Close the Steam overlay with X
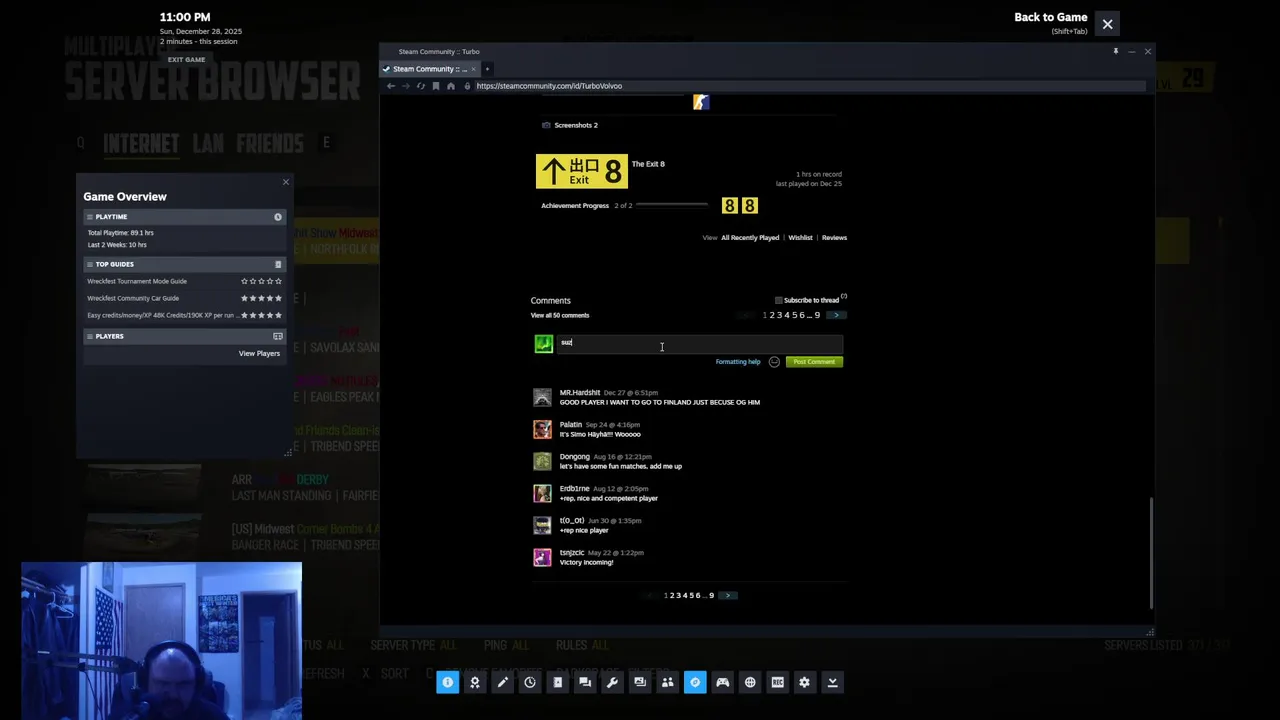Image resolution: width=1280 pixels, height=720 pixels. 1107,24
